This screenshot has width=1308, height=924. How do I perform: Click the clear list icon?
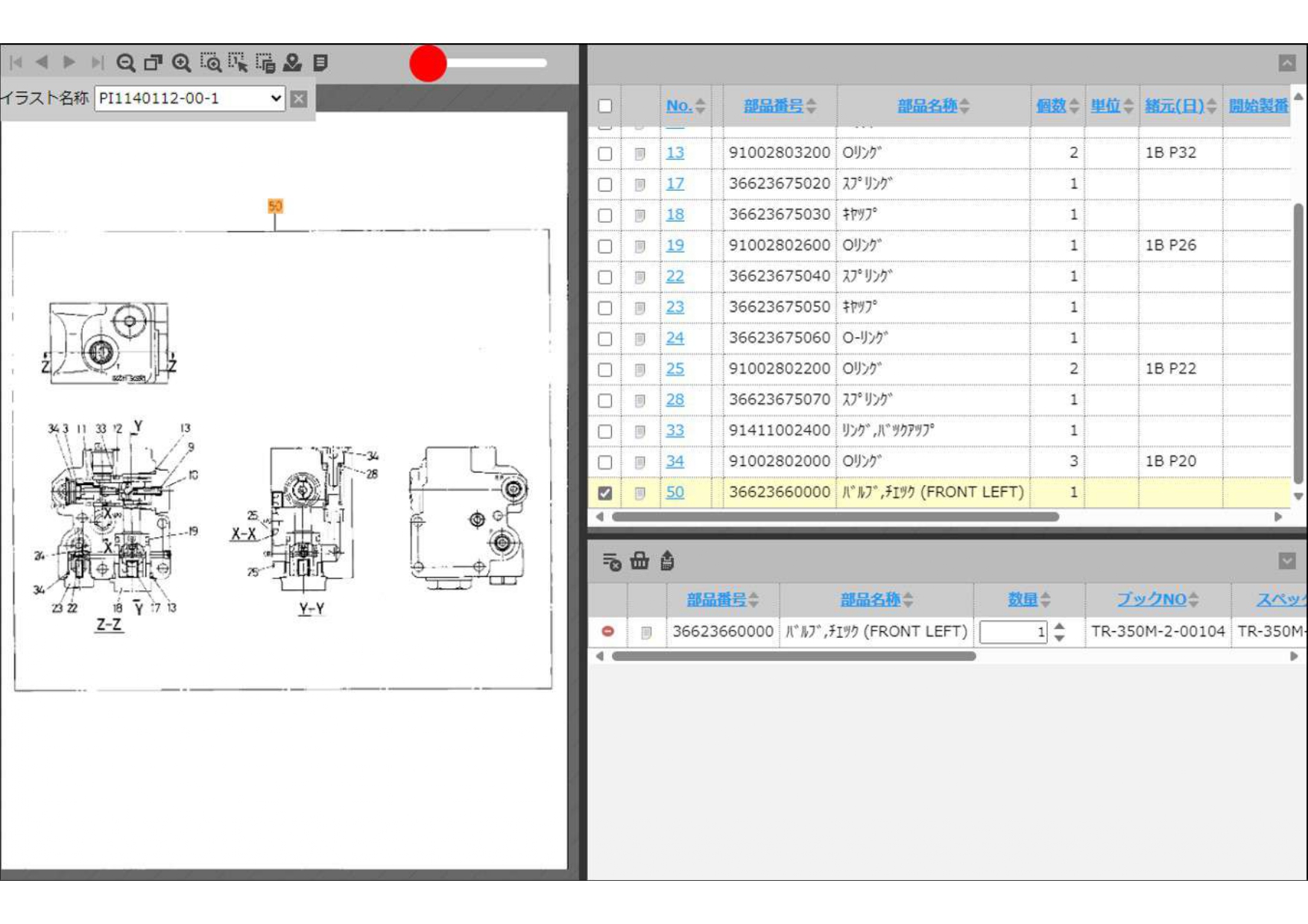point(611,561)
